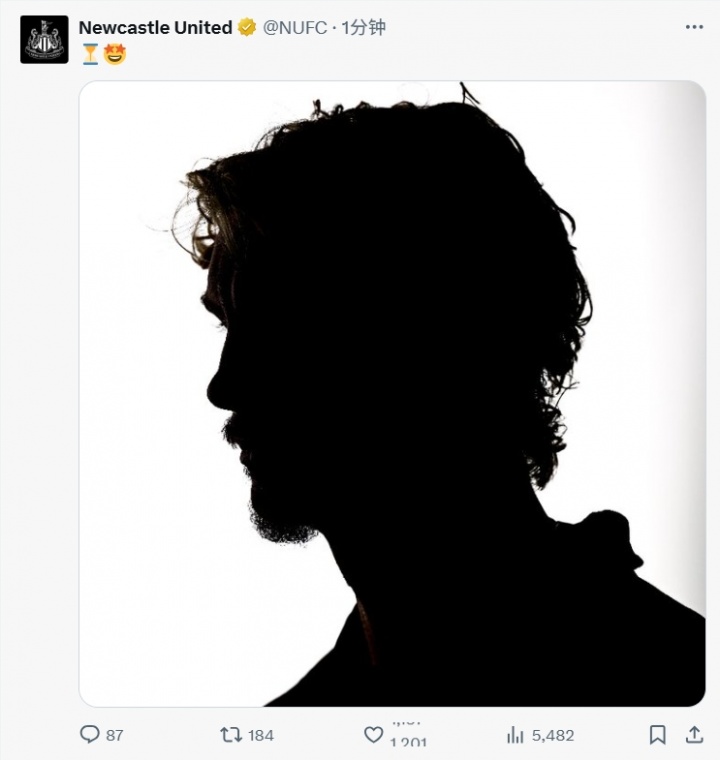Share the tweet with the upload arrow icon
720x760 pixels.
click(x=694, y=735)
